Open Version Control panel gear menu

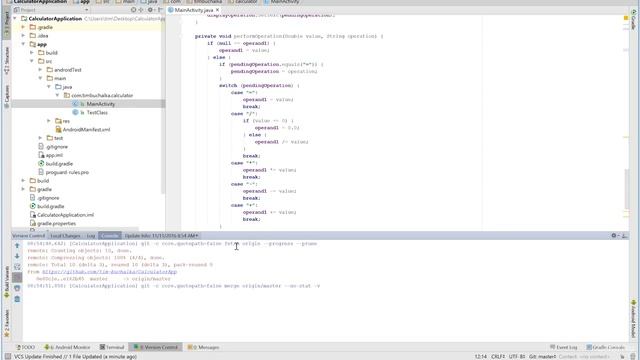point(614,236)
